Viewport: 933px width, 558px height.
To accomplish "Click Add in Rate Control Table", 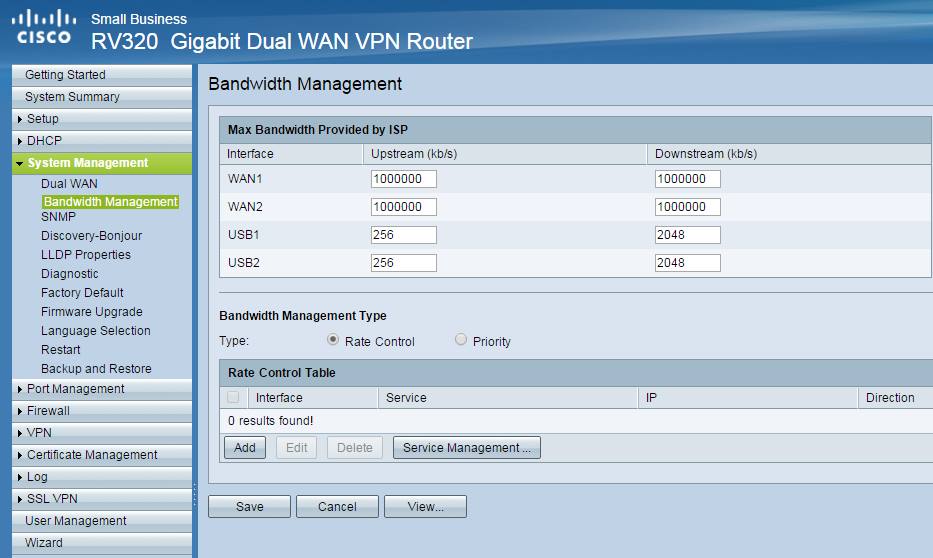I will [x=245, y=448].
